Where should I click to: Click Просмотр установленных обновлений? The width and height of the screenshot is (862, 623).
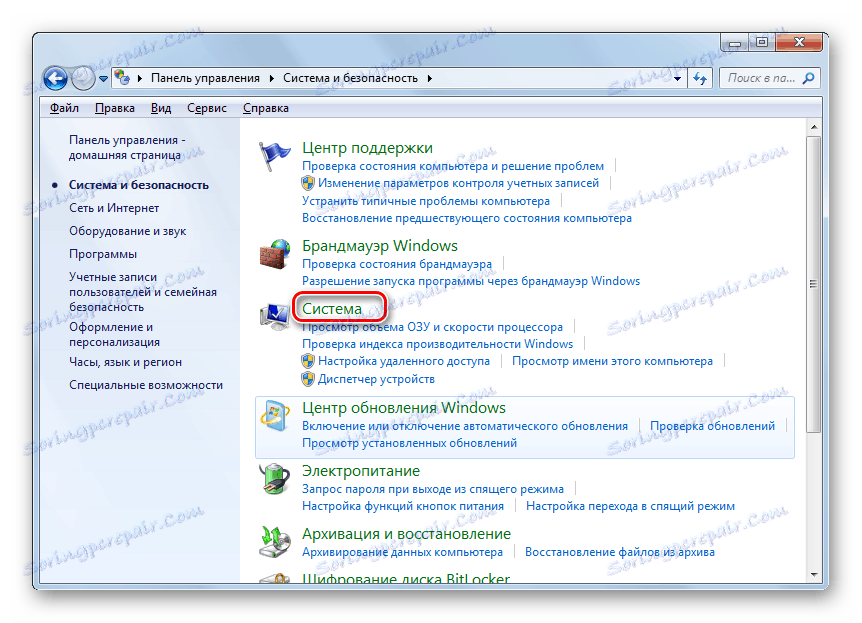[410, 443]
